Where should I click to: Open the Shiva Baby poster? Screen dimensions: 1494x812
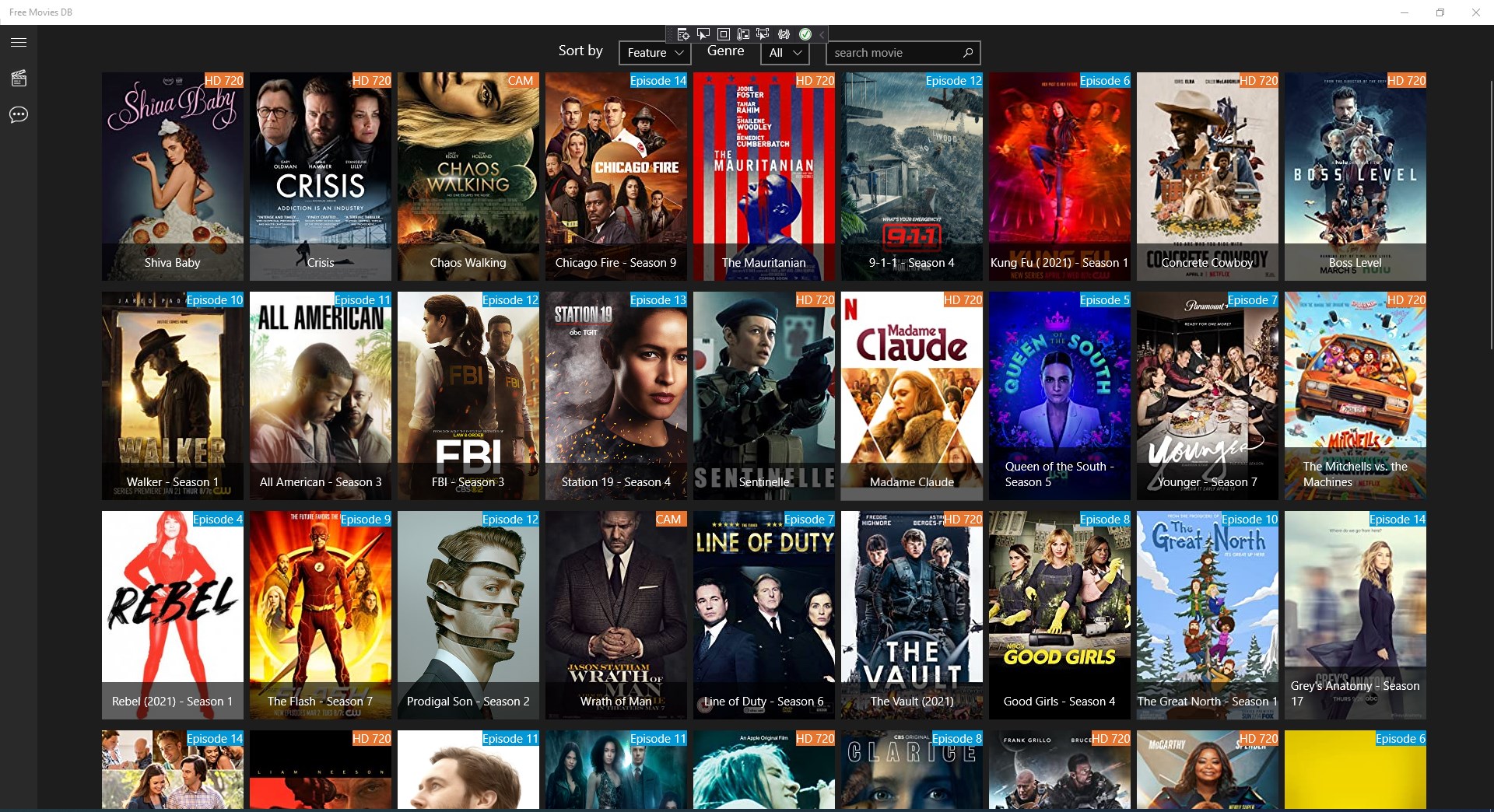[173, 177]
